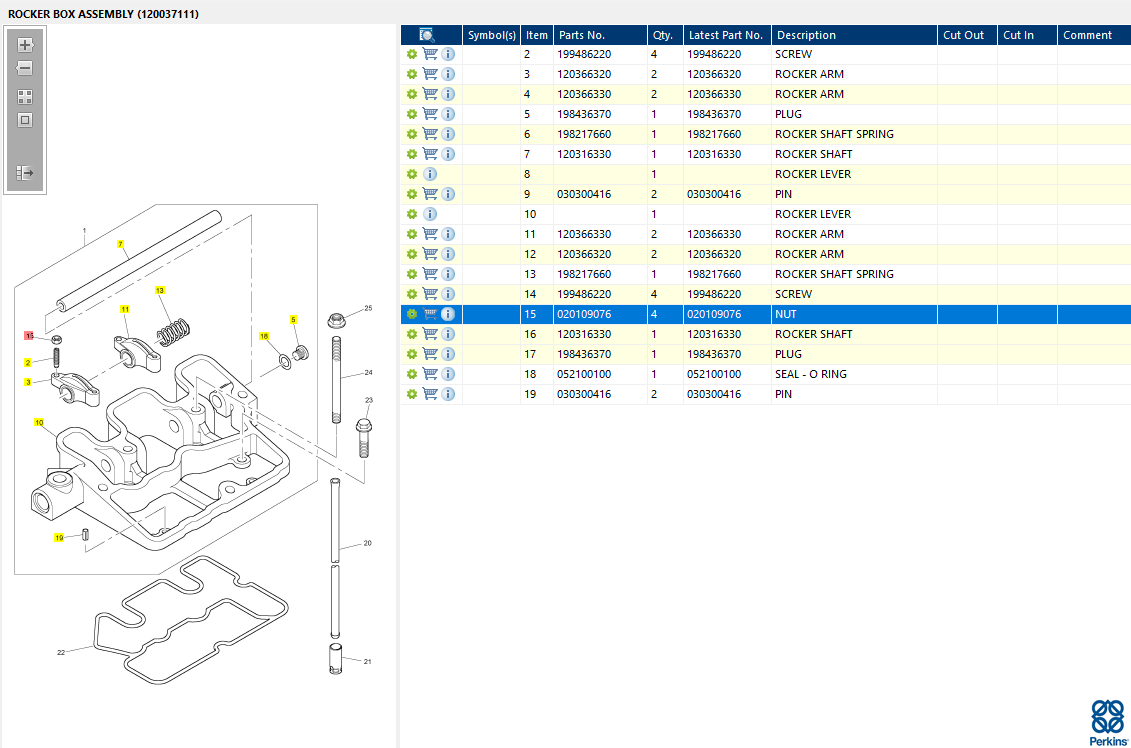1131x748 pixels.
Task: Click callout label 7 in the diagram
Action: [120, 244]
